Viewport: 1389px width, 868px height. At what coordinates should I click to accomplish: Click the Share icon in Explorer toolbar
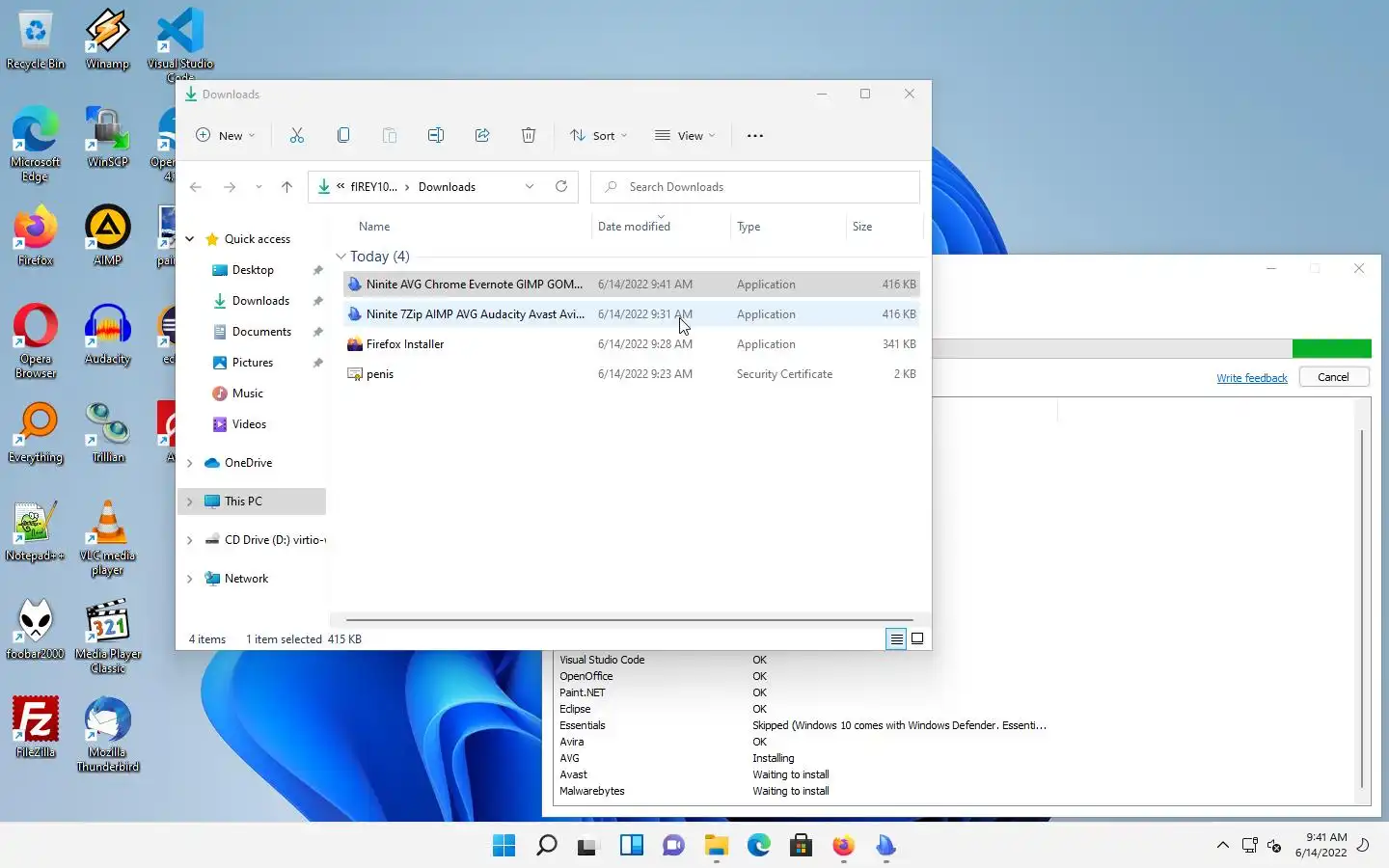point(482,135)
